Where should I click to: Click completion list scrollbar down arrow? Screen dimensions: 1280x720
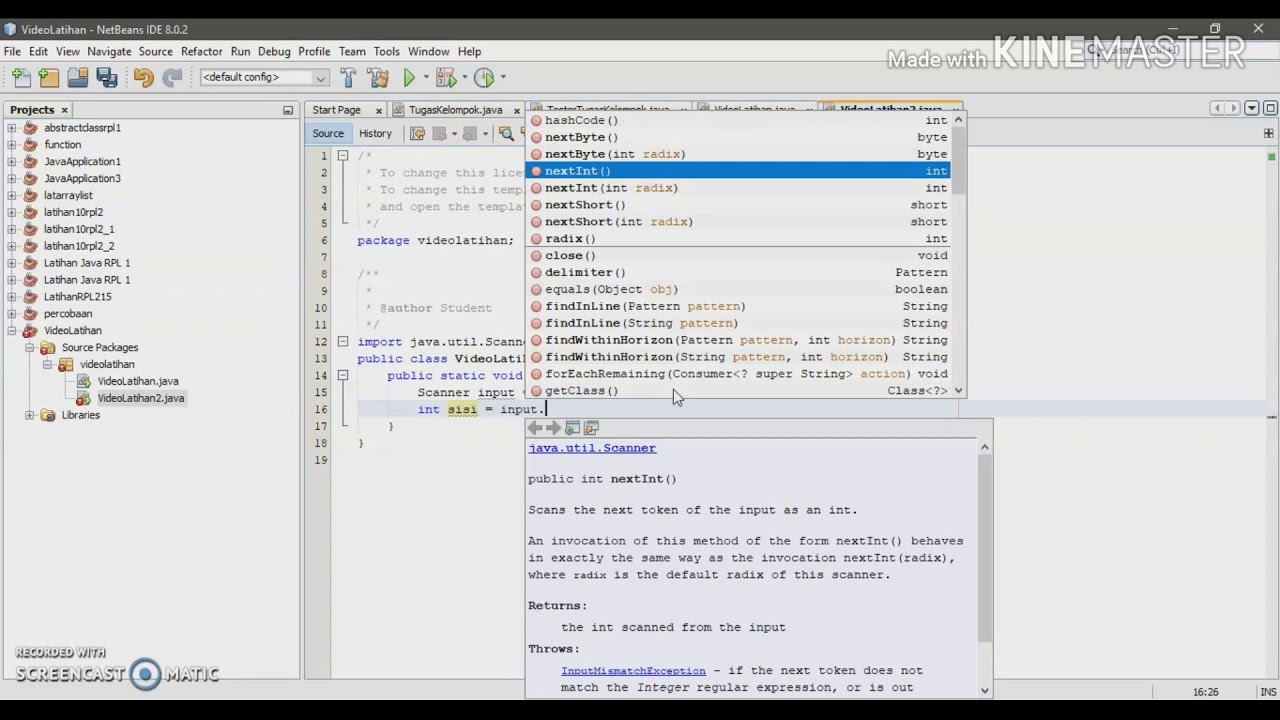point(959,391)
